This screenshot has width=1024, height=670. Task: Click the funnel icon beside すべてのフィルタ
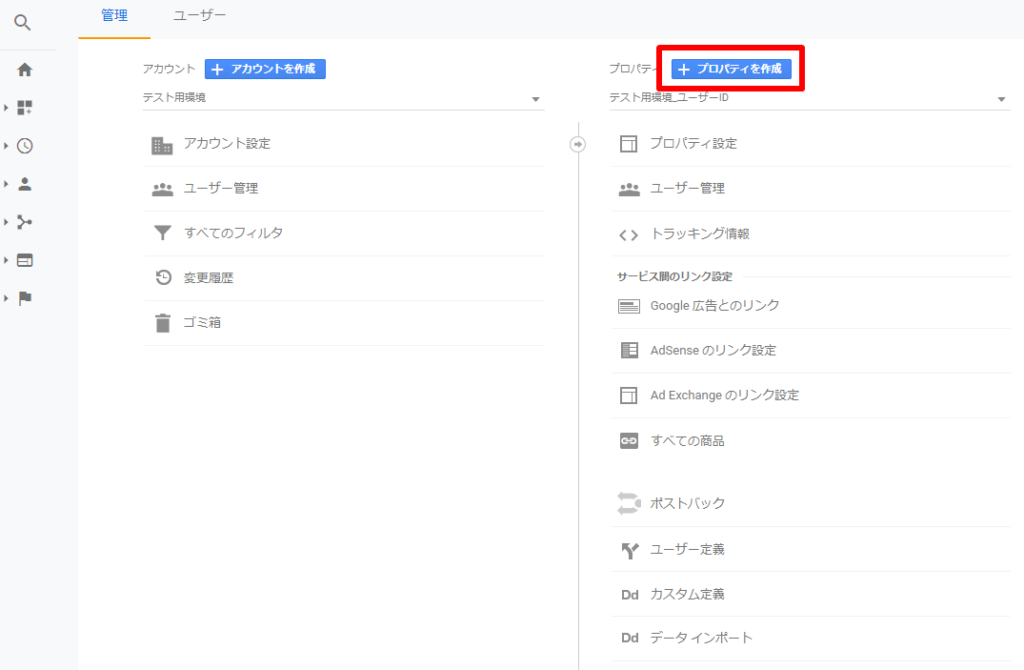pyautogui.click(x=162, y=232)
